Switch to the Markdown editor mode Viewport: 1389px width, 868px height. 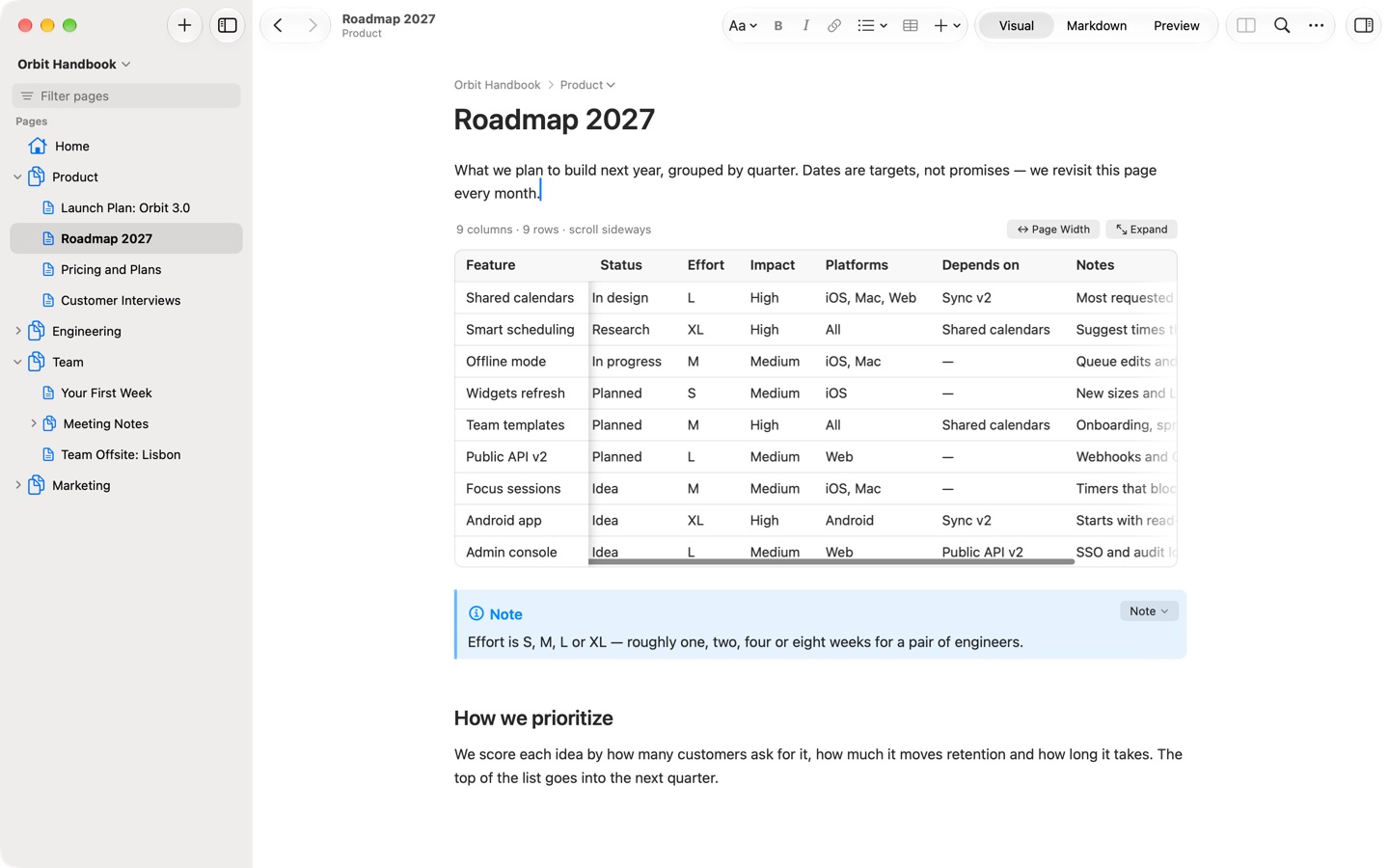pos(1097,26)
